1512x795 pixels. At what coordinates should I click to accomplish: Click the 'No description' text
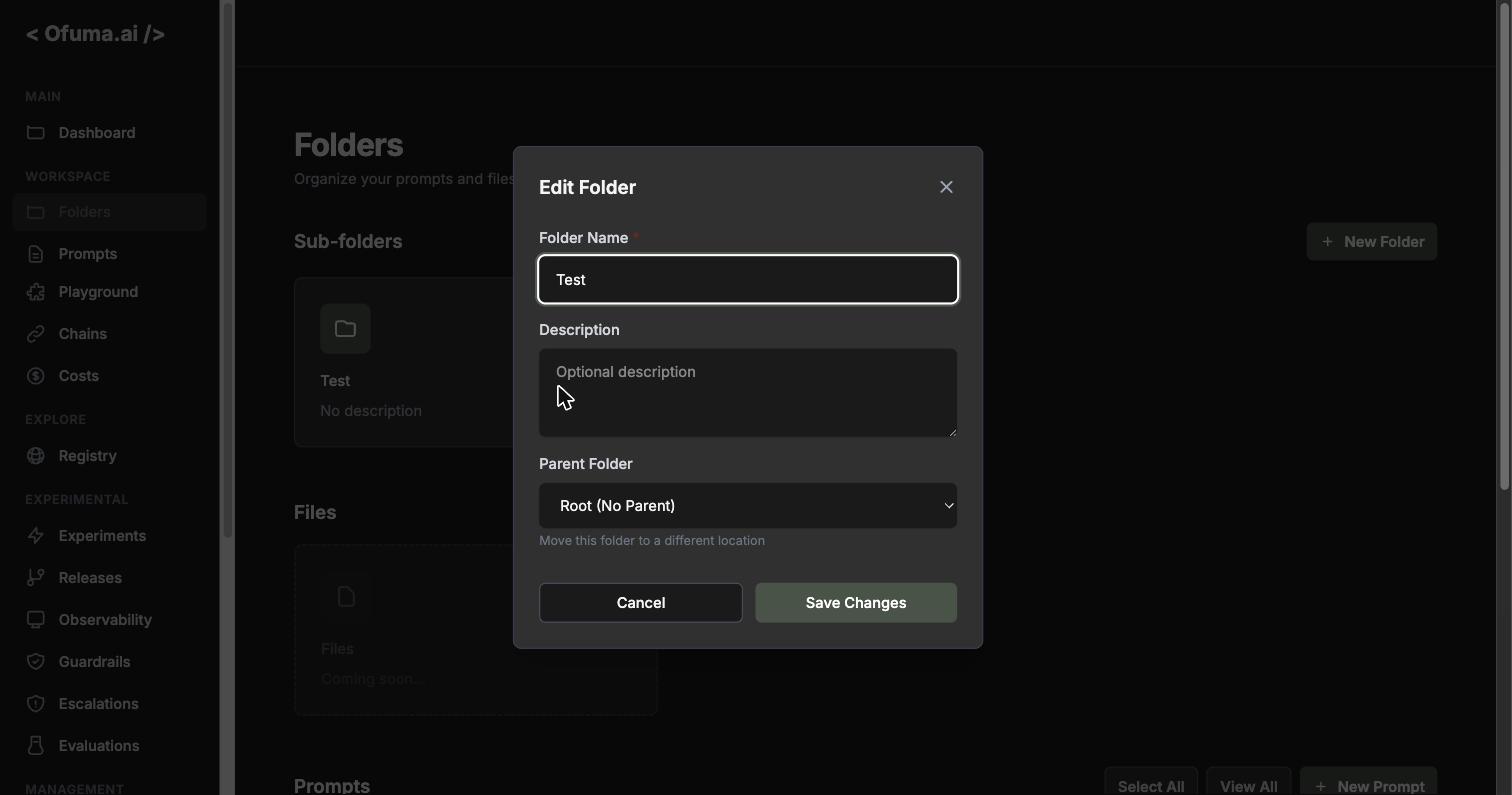[371, 411]
